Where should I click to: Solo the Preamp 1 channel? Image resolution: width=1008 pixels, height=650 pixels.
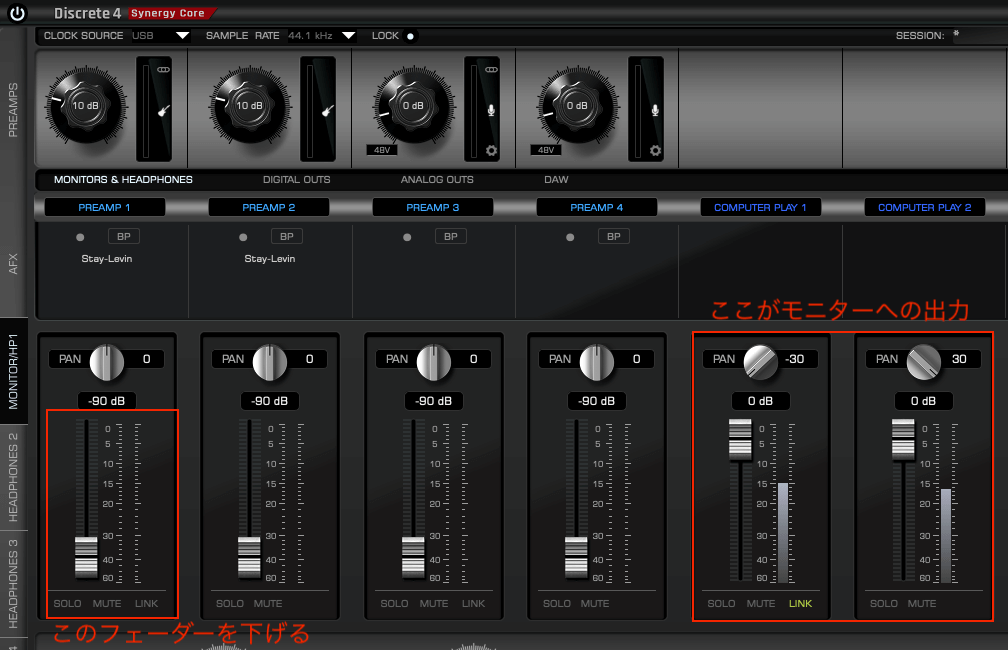pos(68,604)
